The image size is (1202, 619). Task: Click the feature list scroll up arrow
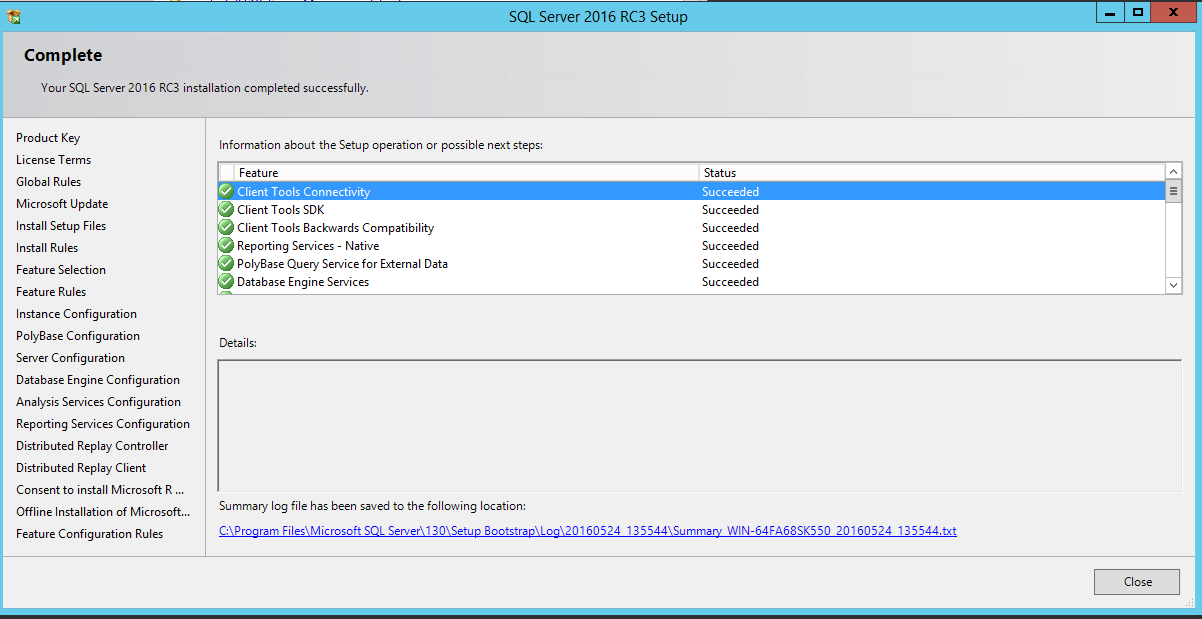point(1174,172)
